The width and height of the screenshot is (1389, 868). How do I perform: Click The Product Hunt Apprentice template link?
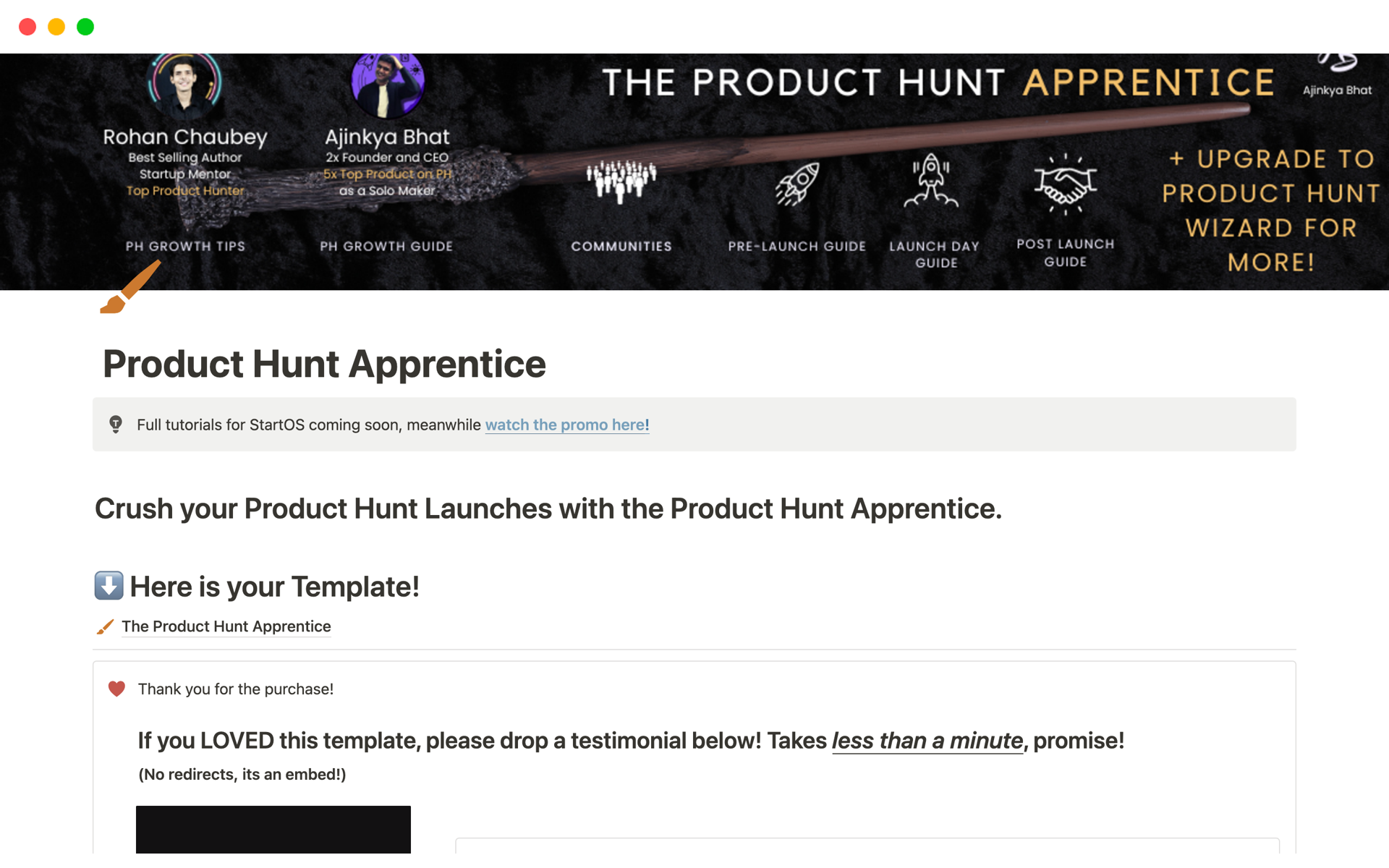point(225,626)
